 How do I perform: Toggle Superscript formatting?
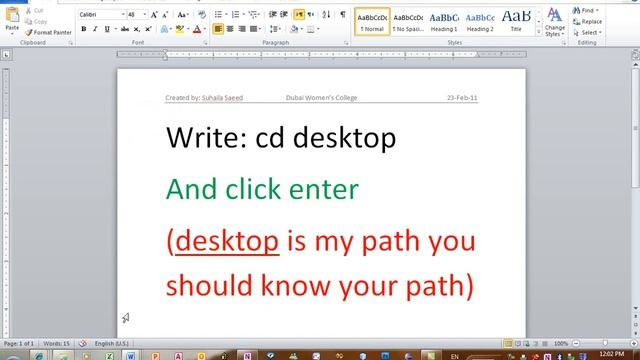(148, 29)
